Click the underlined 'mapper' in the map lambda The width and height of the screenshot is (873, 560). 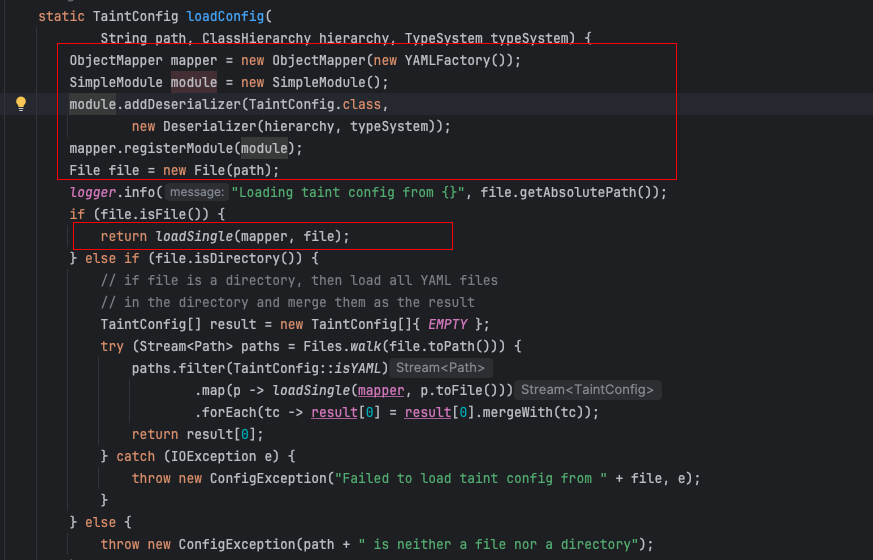(381, 390)
